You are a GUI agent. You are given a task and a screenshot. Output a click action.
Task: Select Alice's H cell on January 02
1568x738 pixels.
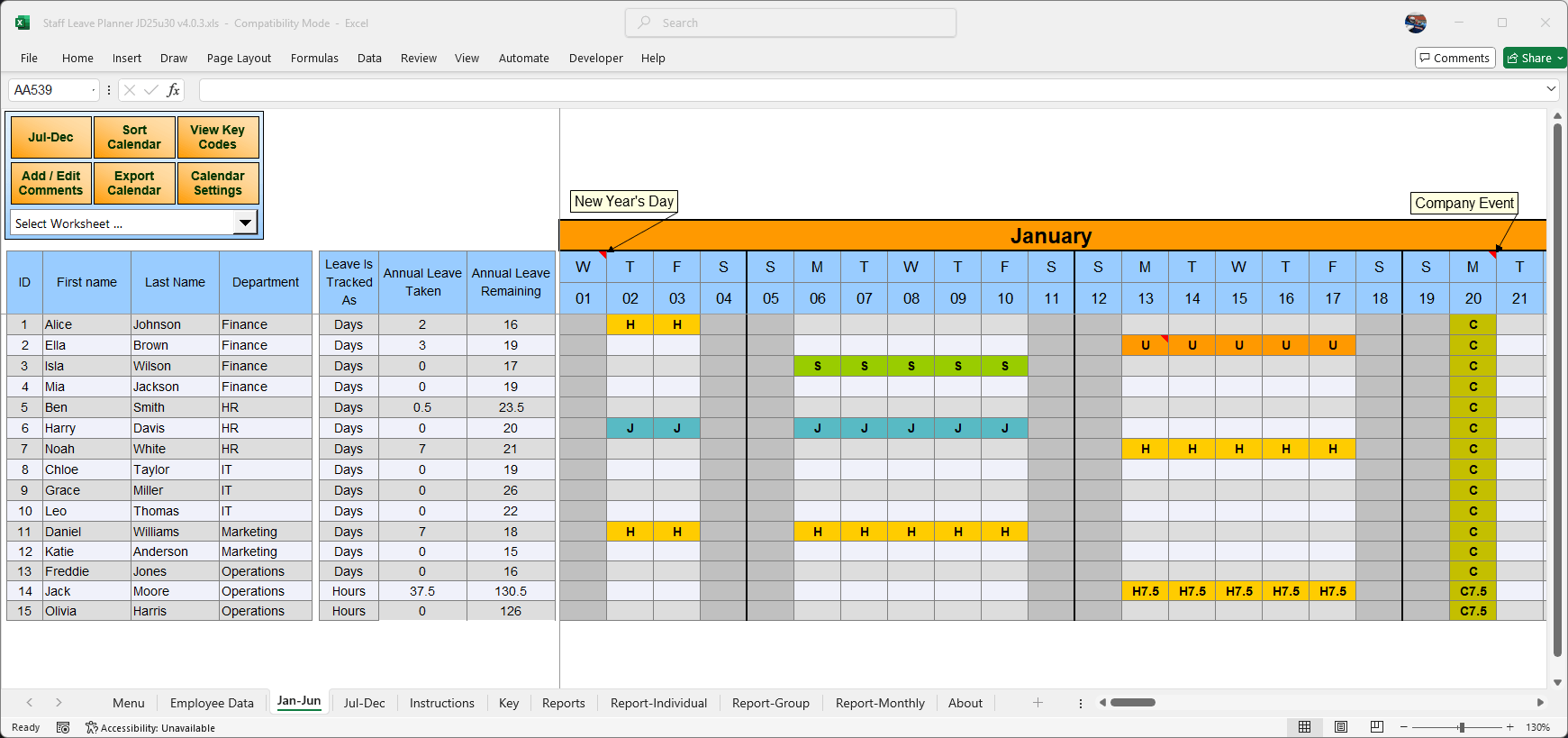pos(630,324)
